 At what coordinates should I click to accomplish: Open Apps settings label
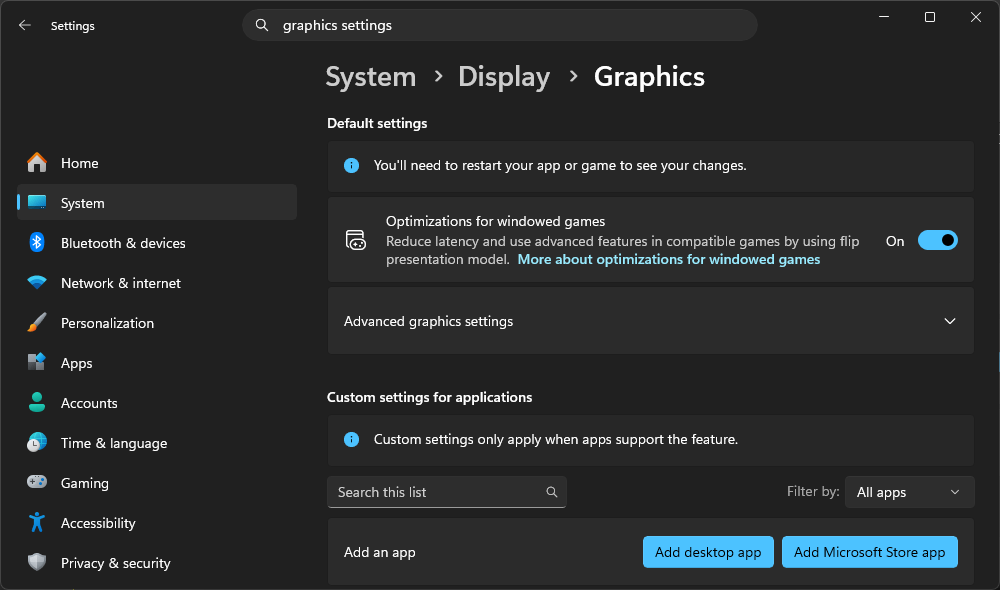[x=77, y=364]
